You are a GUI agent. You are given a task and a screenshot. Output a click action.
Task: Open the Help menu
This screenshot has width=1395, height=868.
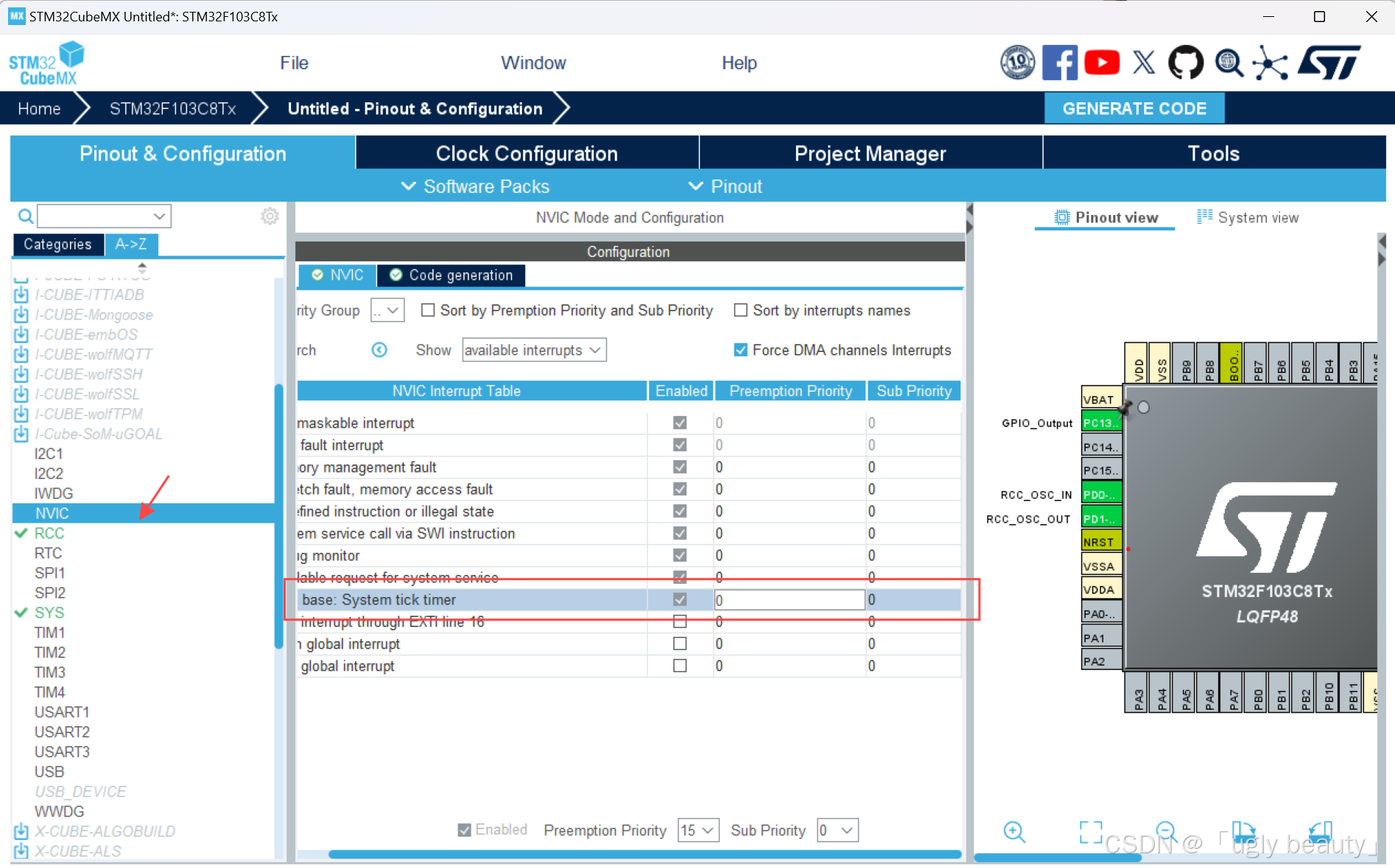click(x=739, y=63)
